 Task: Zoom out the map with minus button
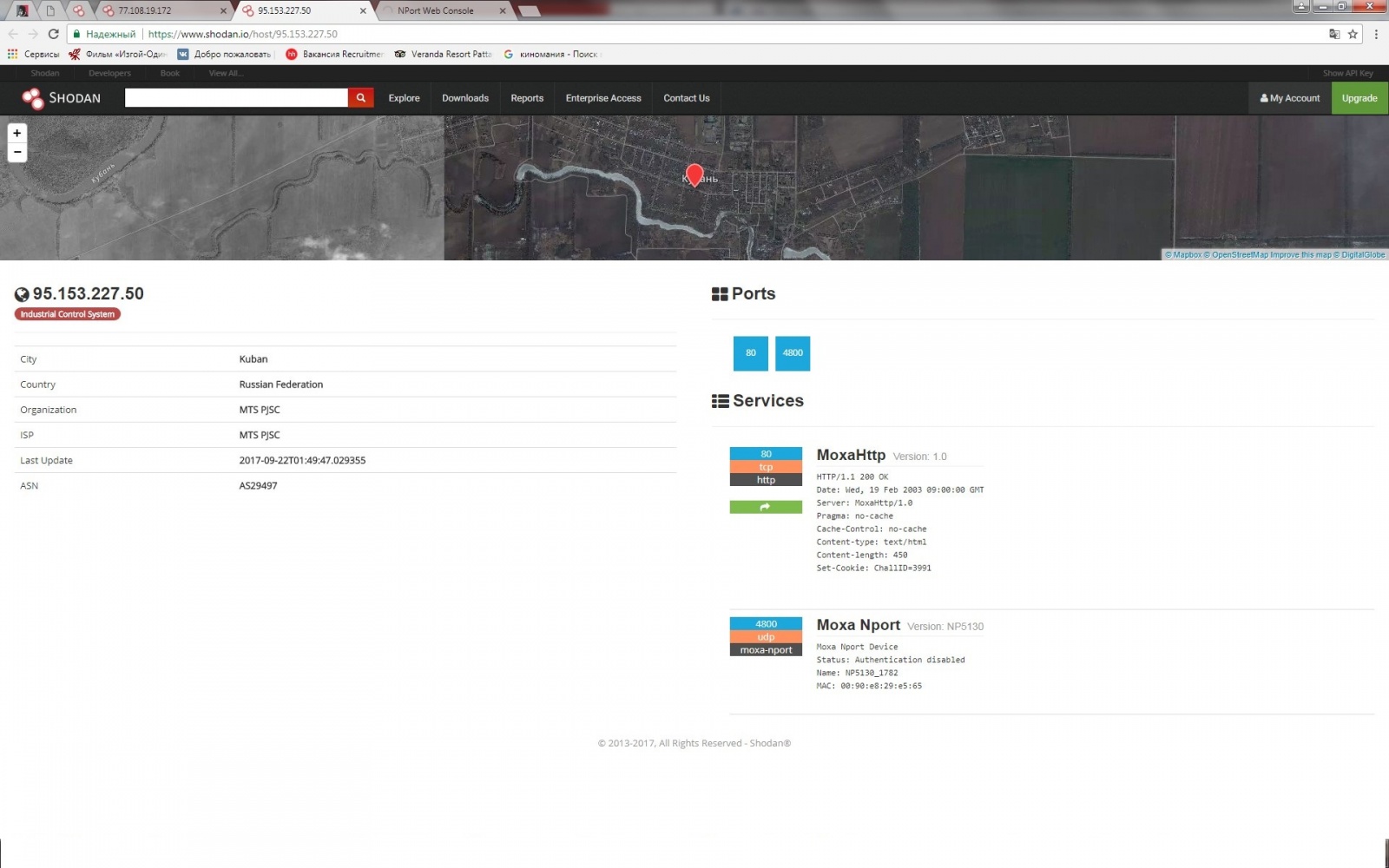tap(16, 152)
